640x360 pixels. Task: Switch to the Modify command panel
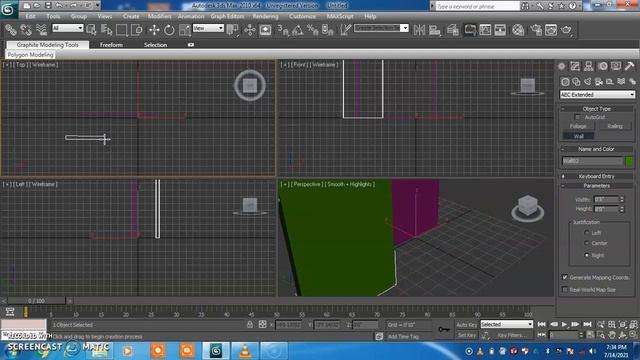point(575,66)
